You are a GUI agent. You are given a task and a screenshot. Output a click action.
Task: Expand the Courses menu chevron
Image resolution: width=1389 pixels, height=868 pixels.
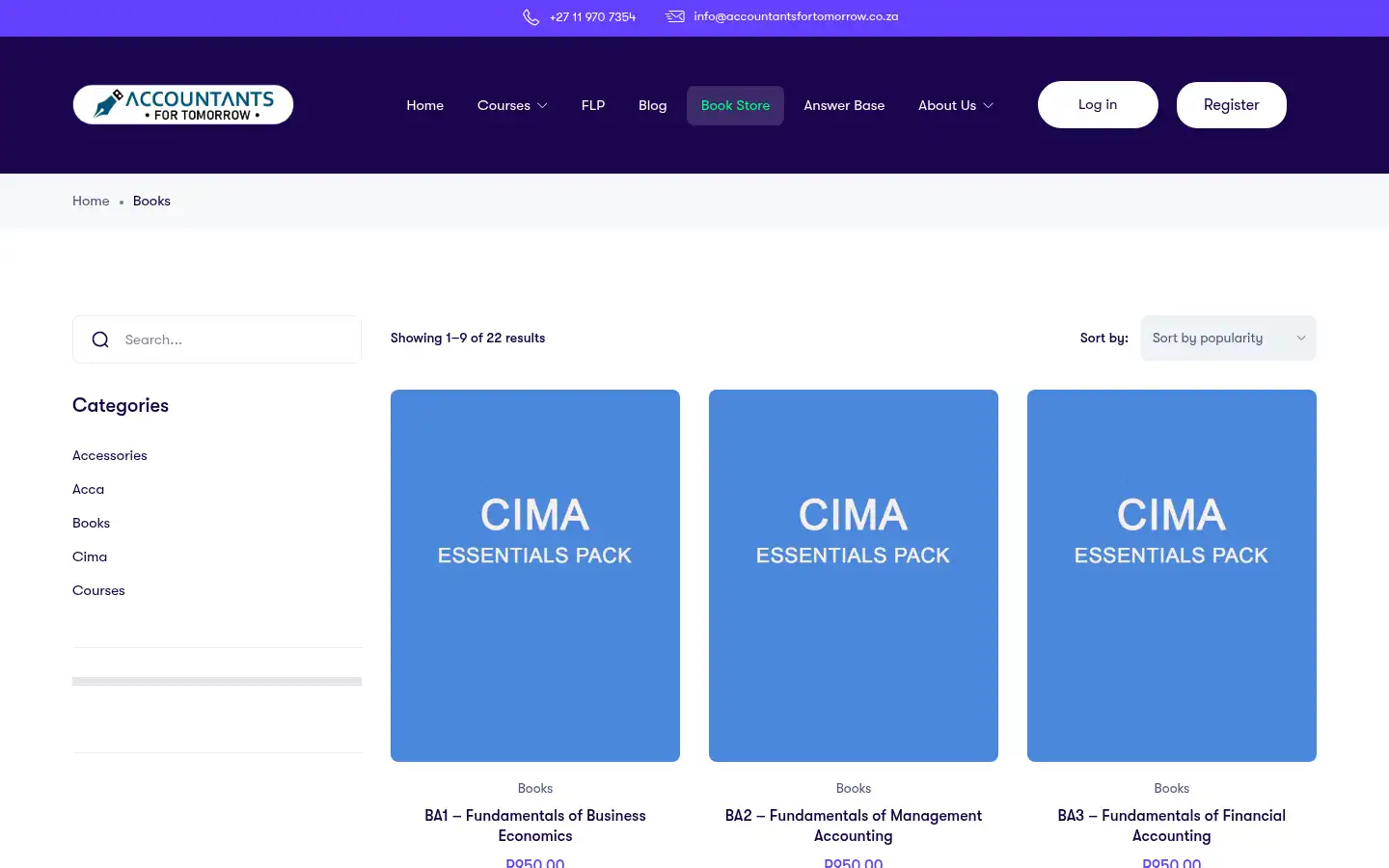click(x=542, y=105)
